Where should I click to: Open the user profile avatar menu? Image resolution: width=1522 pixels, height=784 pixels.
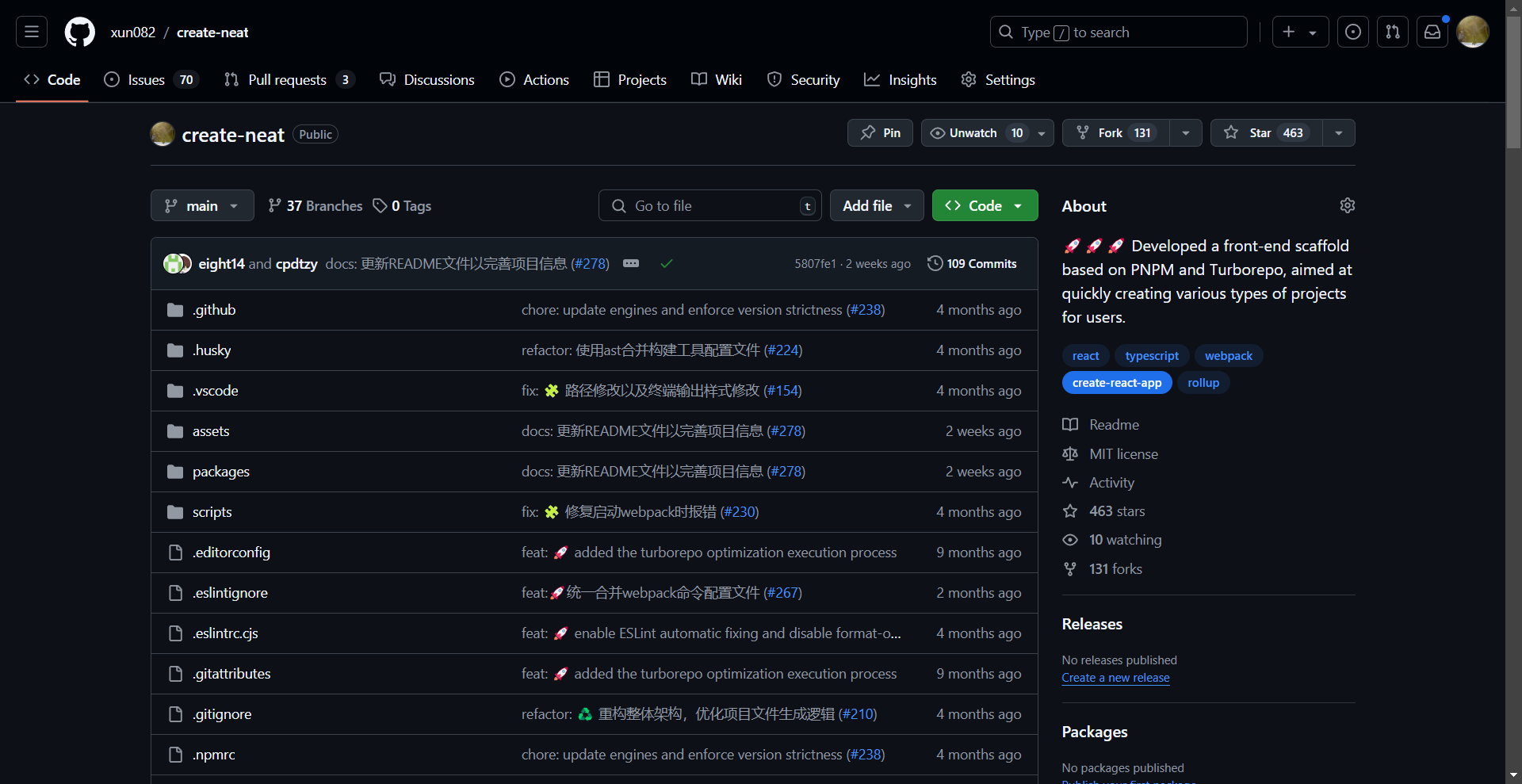tap(1473, 32)
